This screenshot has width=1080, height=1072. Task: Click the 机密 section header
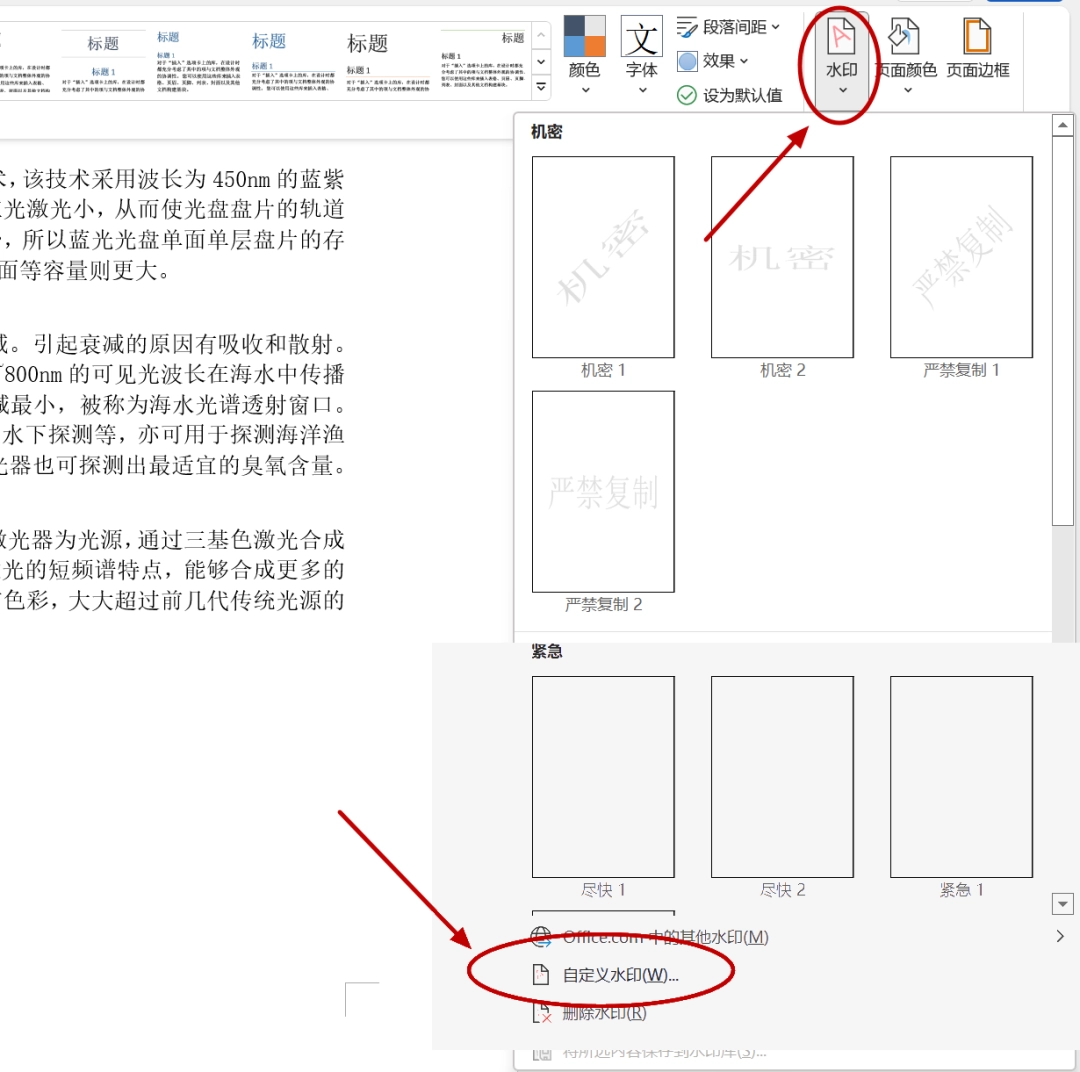tap(547, 132)
